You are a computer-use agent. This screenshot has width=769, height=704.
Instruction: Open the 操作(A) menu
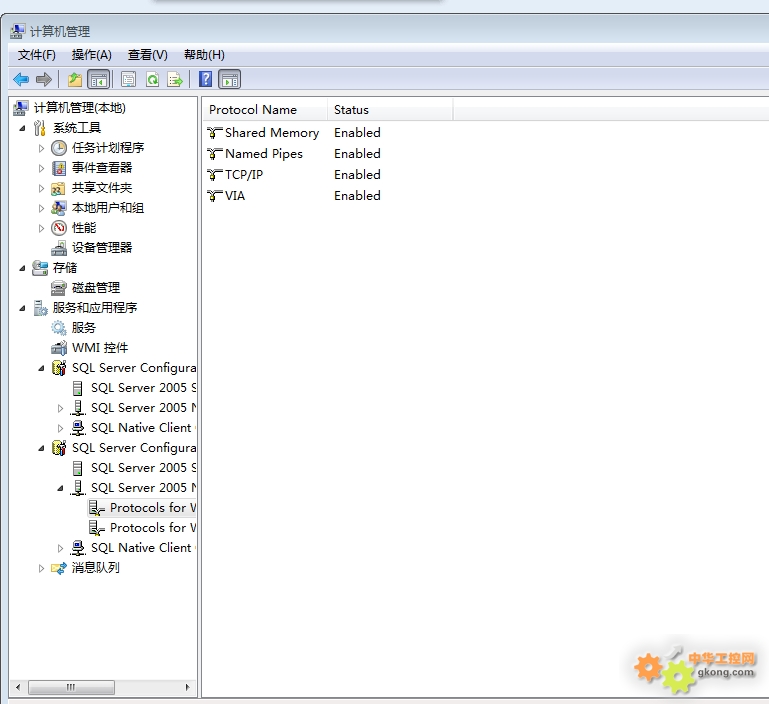(x=92, y=54)
